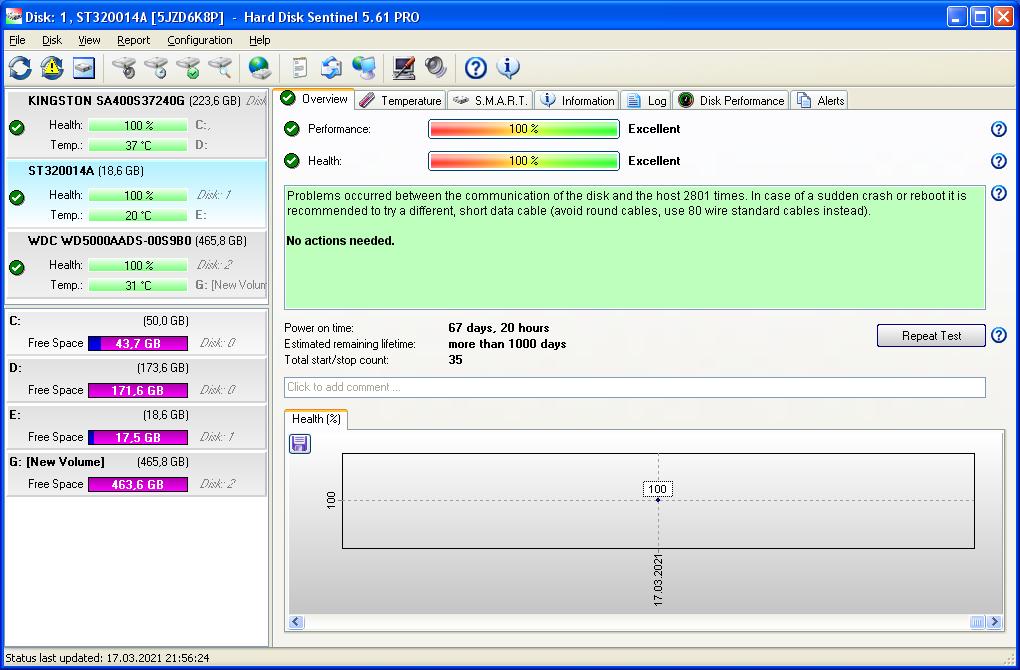The image size is (1020, 670).
Task: Click the Hard Disk Sentinel title bar icon
Action: pos(14,16)
